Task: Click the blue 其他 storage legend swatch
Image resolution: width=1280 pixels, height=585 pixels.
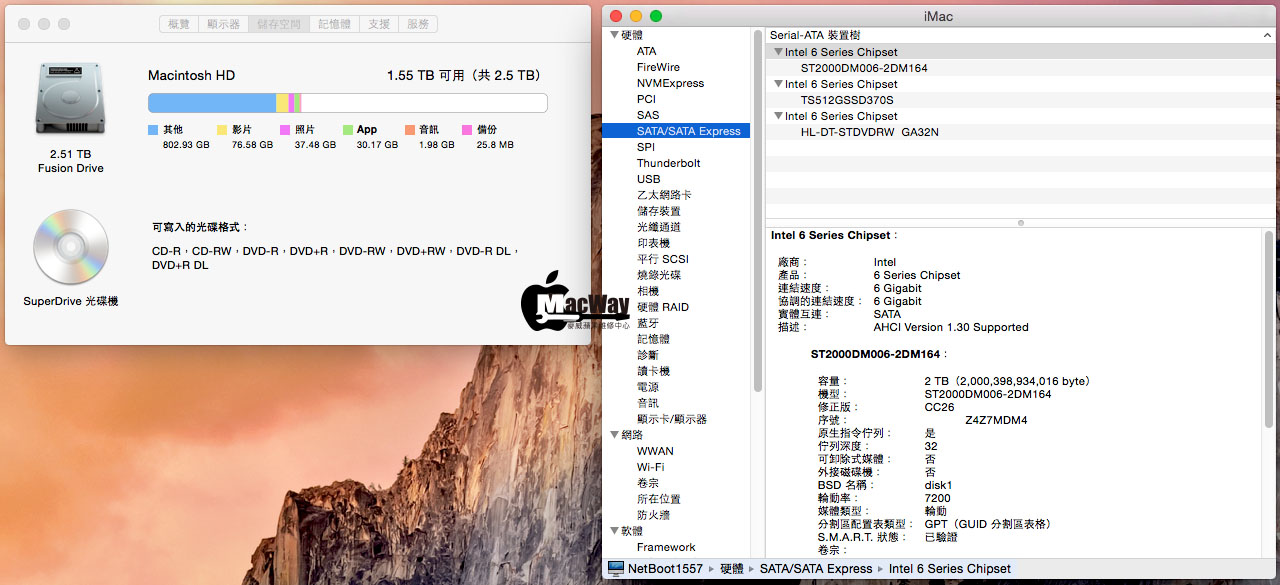Action: tap(153, 130)
